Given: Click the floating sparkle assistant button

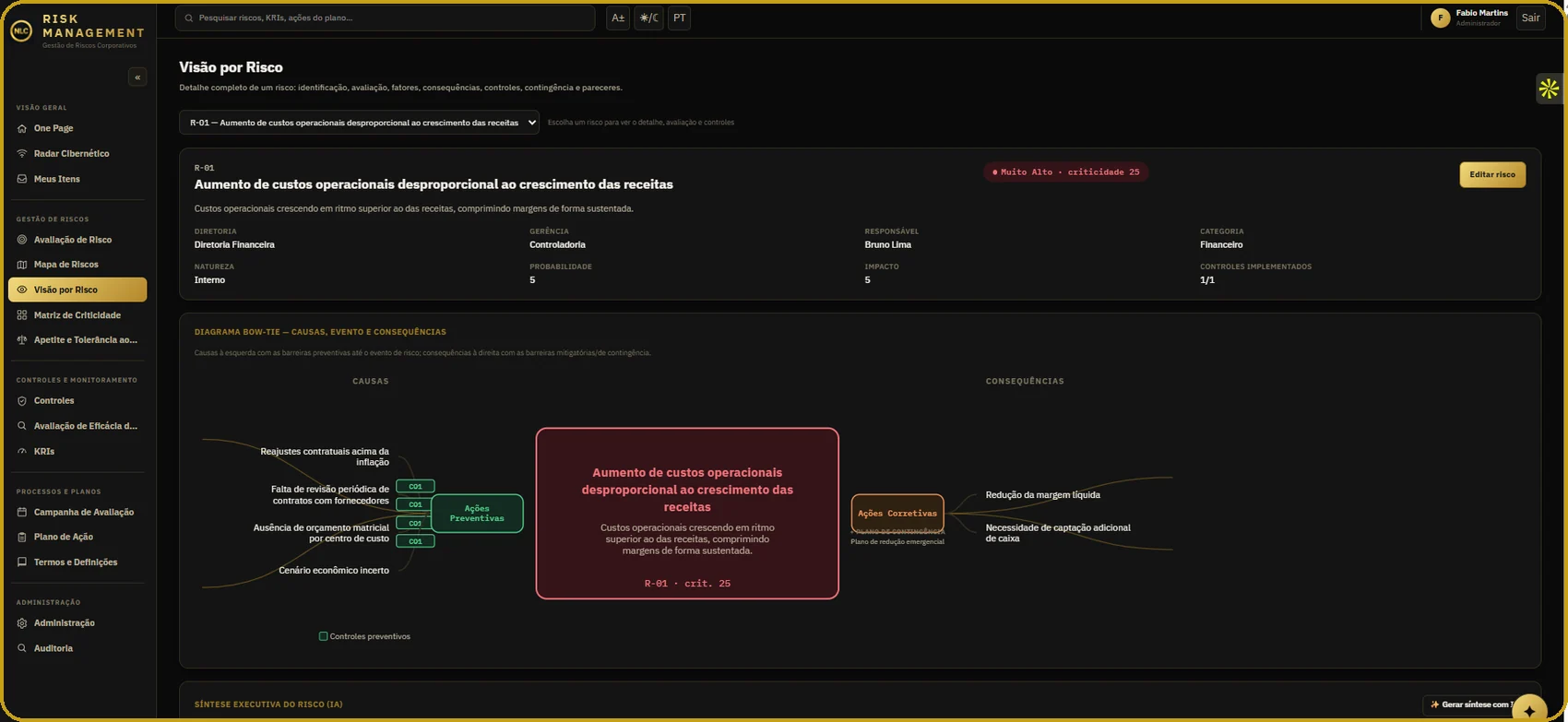Looking at the screenshot, I should pyautogui.click(x=1529, y=711).
